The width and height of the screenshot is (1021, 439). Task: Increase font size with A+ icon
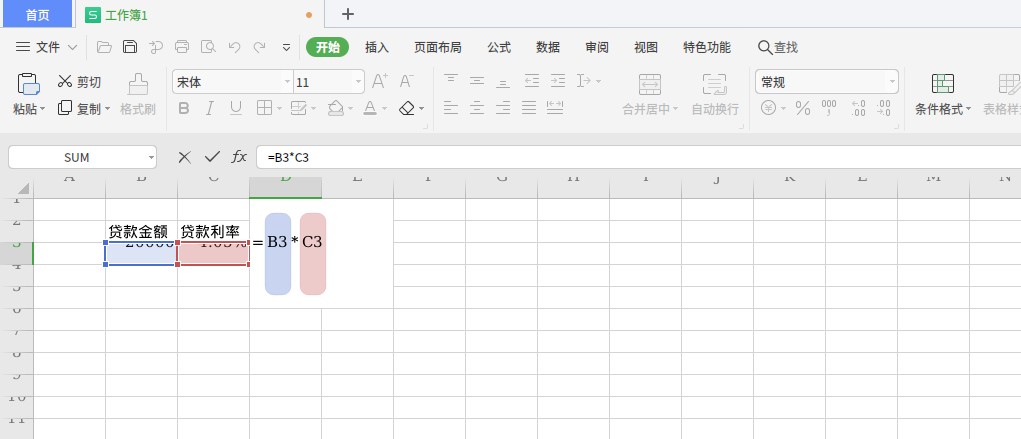point(380,81)
